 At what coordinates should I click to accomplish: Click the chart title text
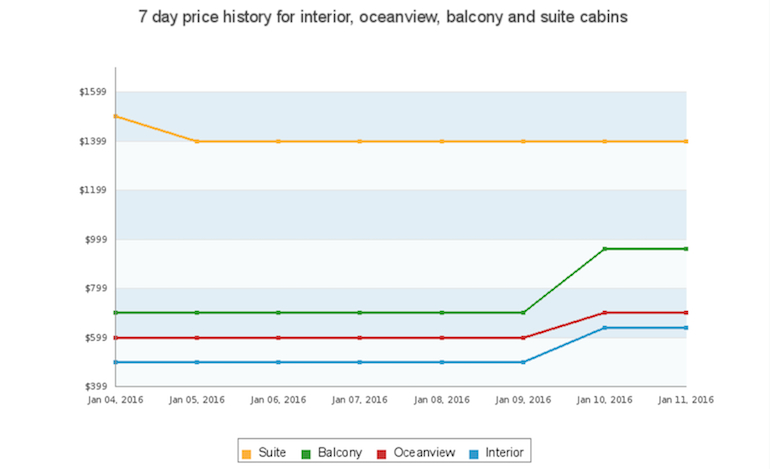pos(383,18)
